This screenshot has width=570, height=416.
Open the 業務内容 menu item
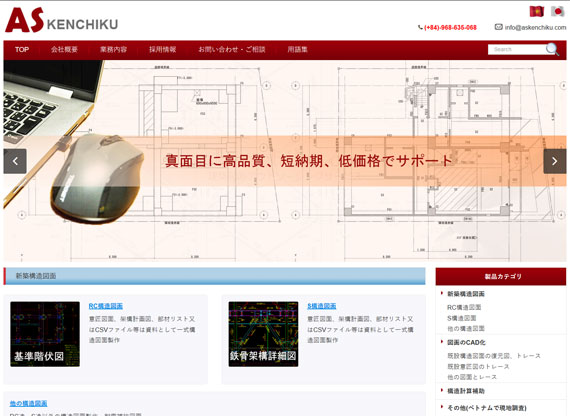pyautogui.click(x=113, y=49)
